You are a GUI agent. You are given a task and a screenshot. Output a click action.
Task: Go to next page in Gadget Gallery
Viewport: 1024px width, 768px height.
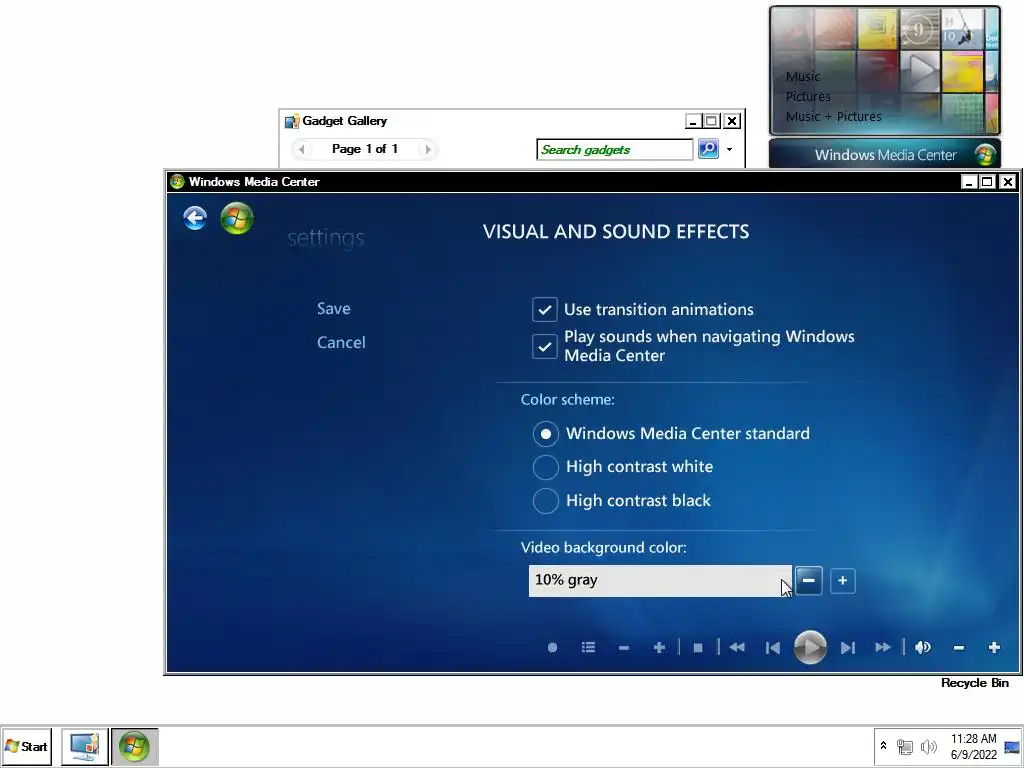(428, 149)
